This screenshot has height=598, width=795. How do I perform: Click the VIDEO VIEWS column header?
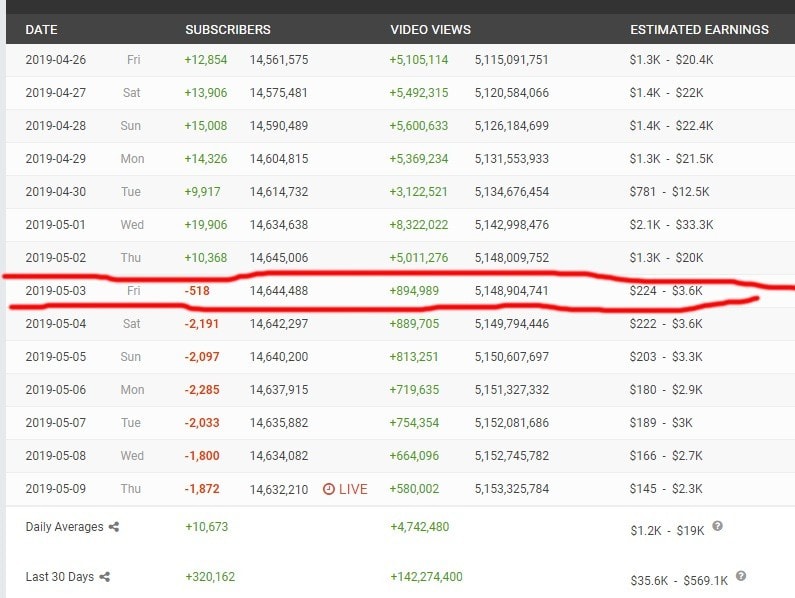pyautogui.click(x=430, y=30)
